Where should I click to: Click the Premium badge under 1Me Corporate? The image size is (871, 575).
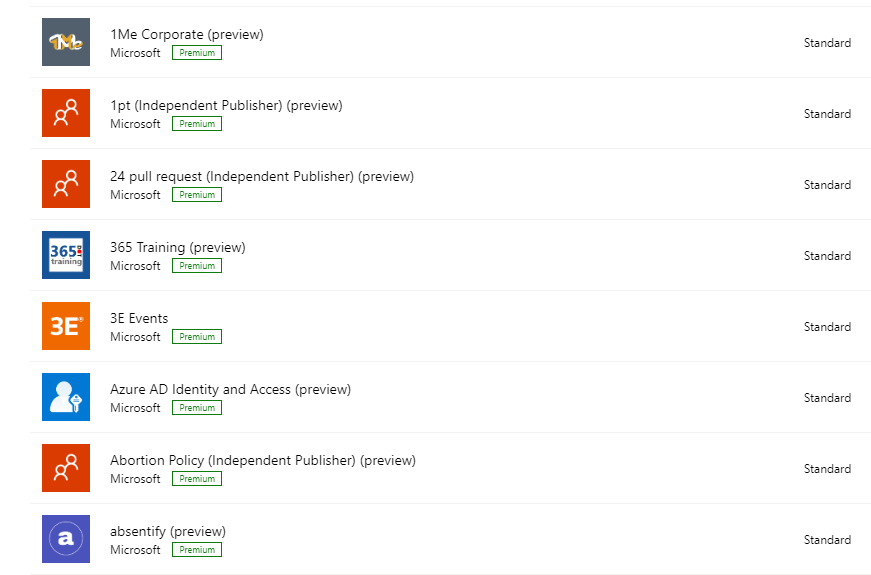click(x=197, y=53)
